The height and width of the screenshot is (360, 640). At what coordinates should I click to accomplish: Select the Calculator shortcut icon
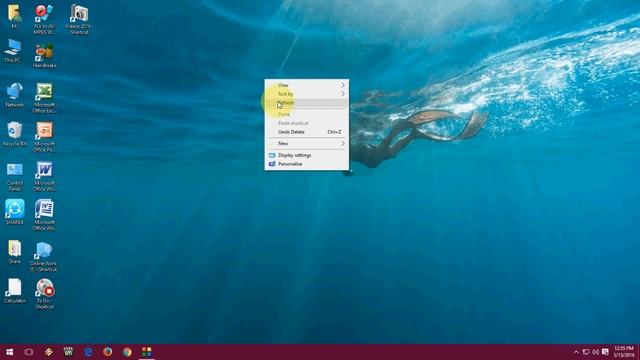[15, 291]
